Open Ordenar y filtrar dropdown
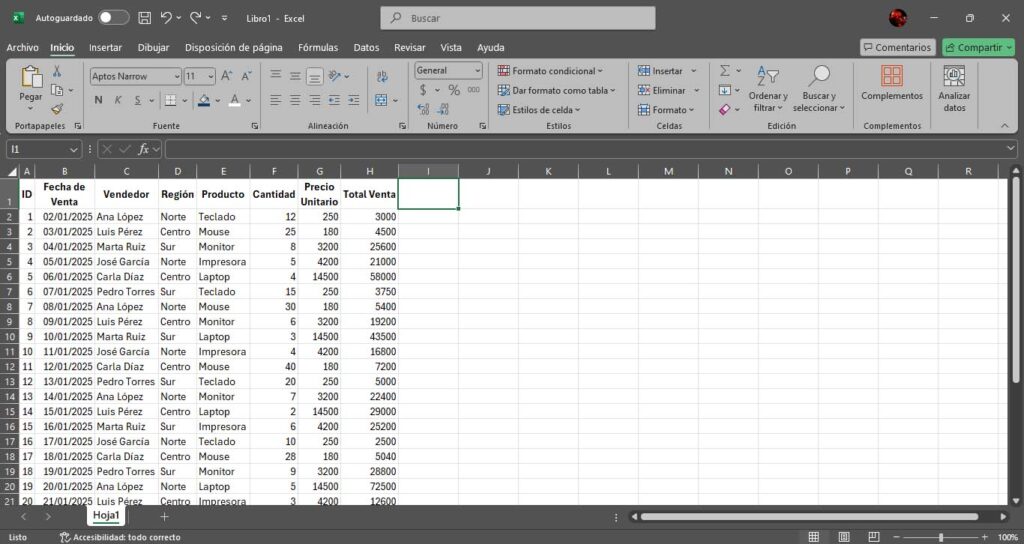This screenshot has width=1024, height=544. (768, 89)
